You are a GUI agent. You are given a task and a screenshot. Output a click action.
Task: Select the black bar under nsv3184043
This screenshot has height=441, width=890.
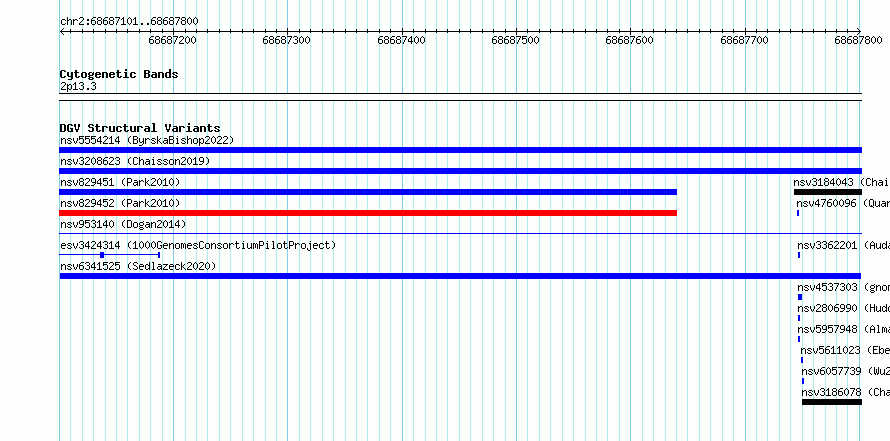pos(828,192)
